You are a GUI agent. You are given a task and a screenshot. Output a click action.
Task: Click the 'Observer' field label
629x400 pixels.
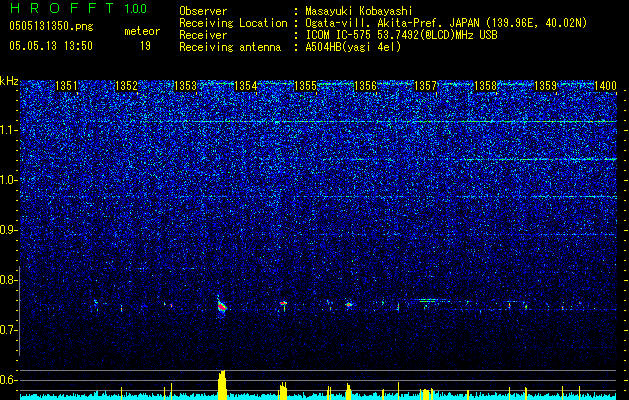coord(203,11)
